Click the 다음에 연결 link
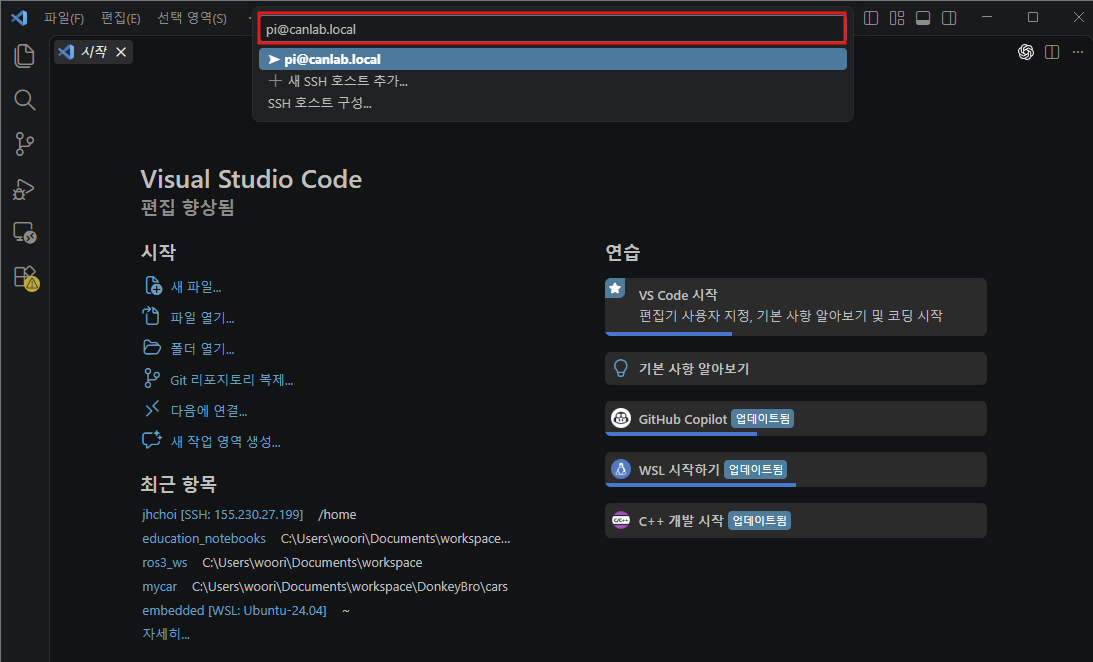Viewport: 1093px width, 662px height. click(209, 410)
